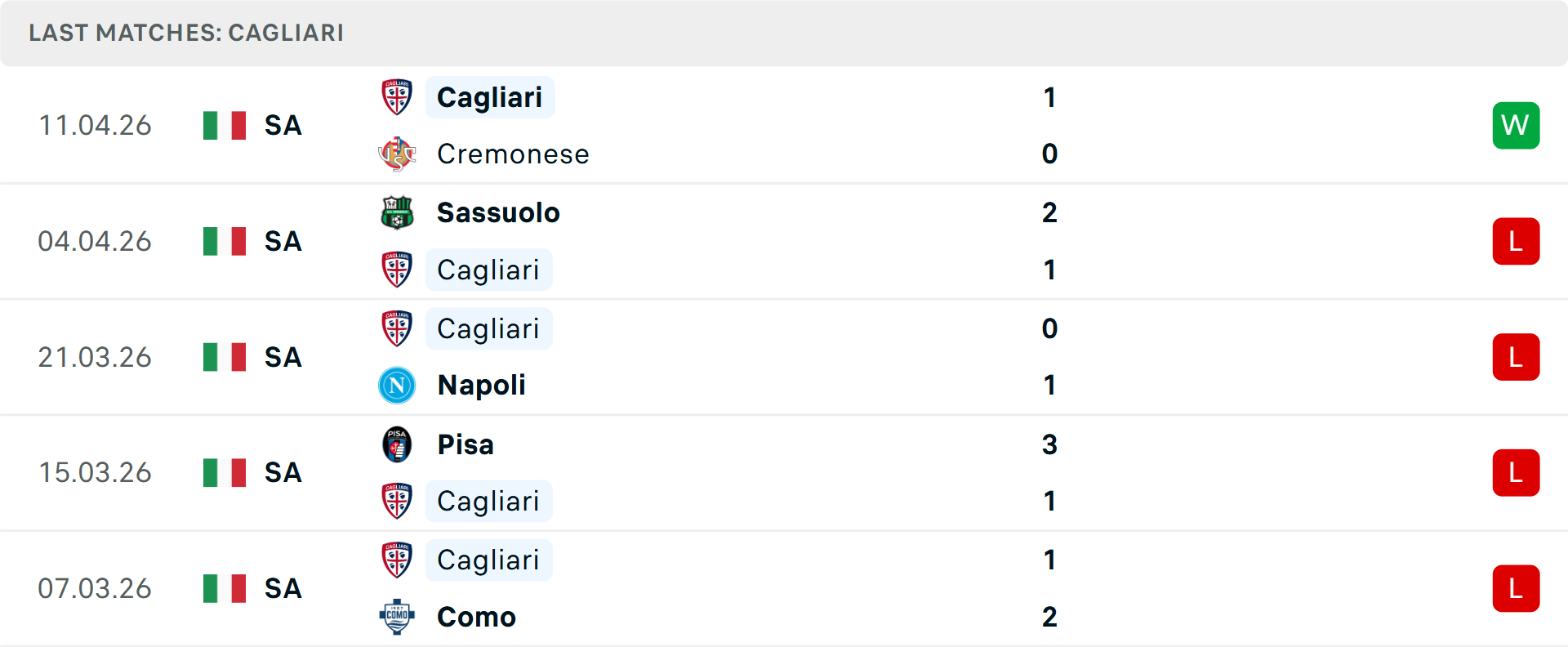Image resolution: width=1568 pixels, height=647 pixels.
Task: Click the 15.03.26 match date
Action: coord(95,472)
